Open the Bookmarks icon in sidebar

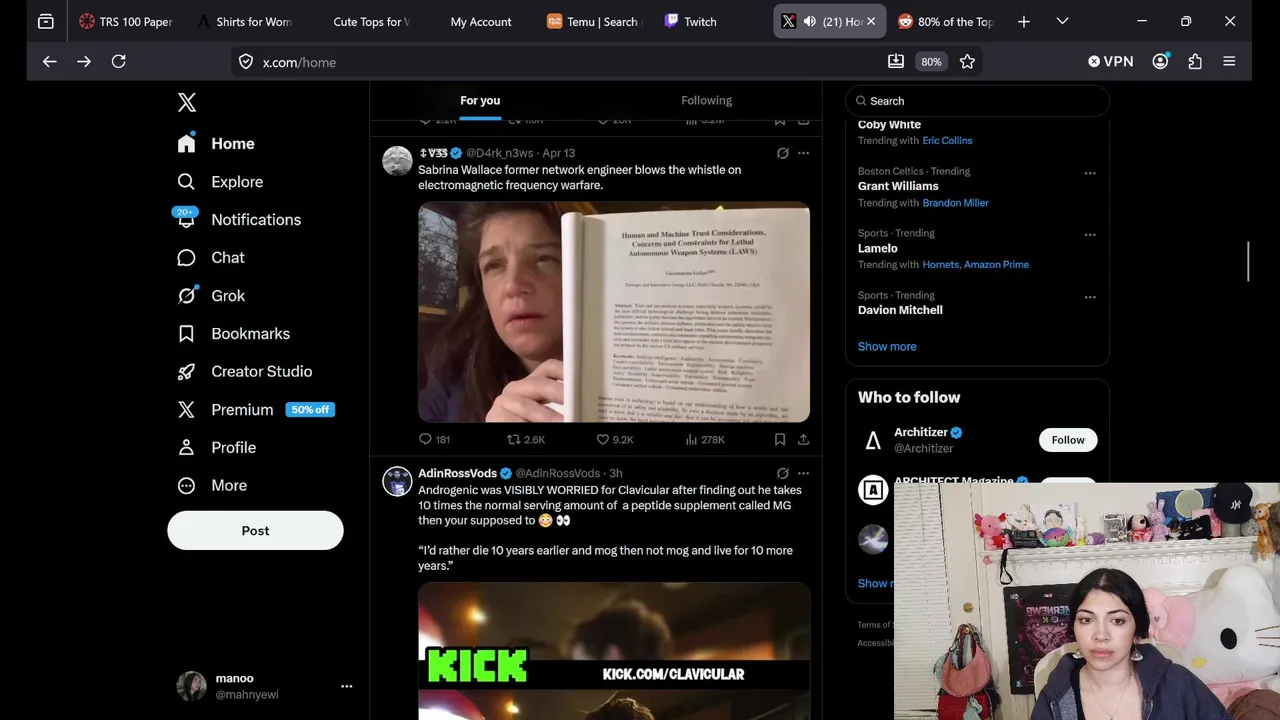pos(186,333)
